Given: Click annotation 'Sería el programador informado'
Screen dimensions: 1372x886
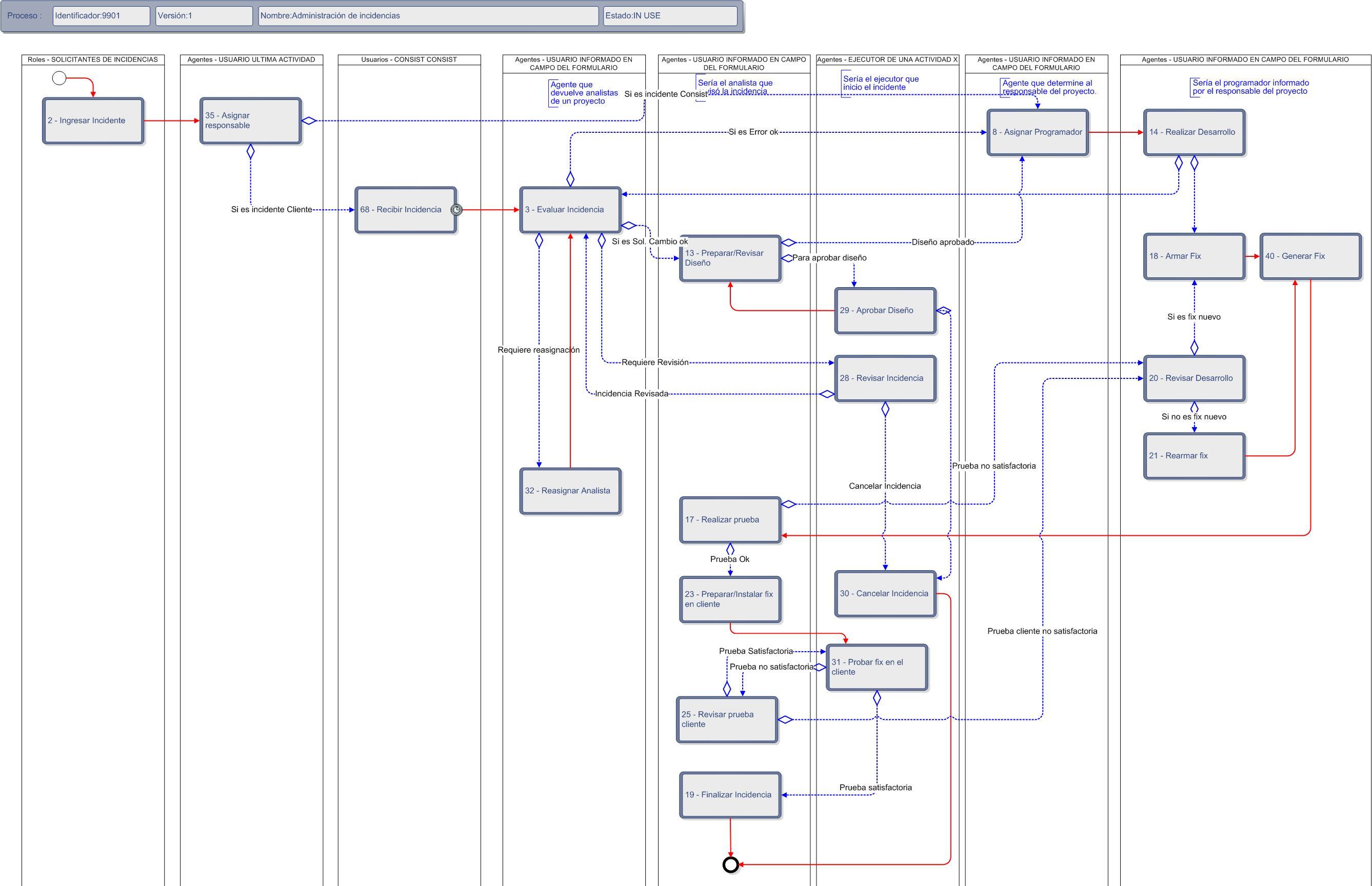Looking at the screenshot, I should pos(1250,87).
